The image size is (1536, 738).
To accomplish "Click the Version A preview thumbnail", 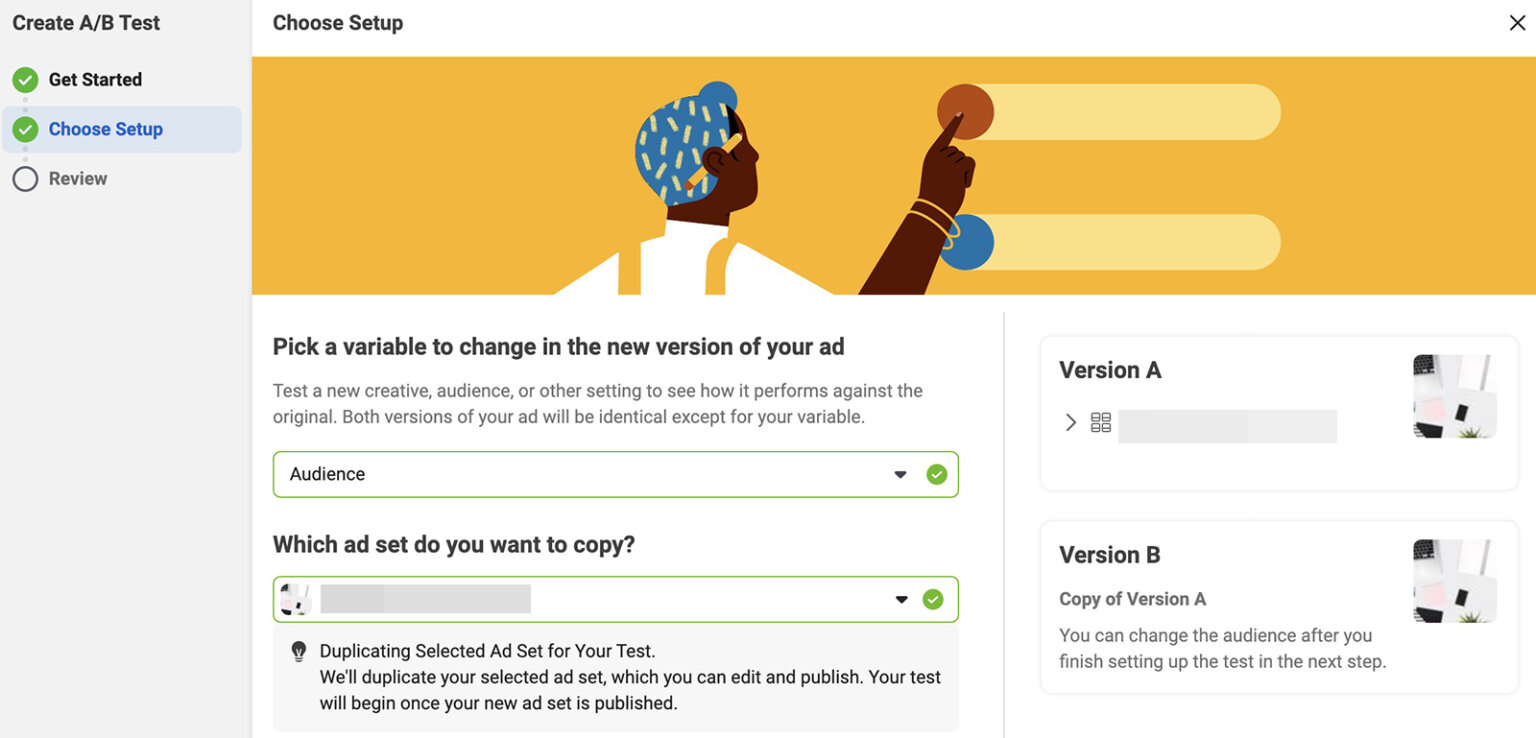I will pos(1455,396).
